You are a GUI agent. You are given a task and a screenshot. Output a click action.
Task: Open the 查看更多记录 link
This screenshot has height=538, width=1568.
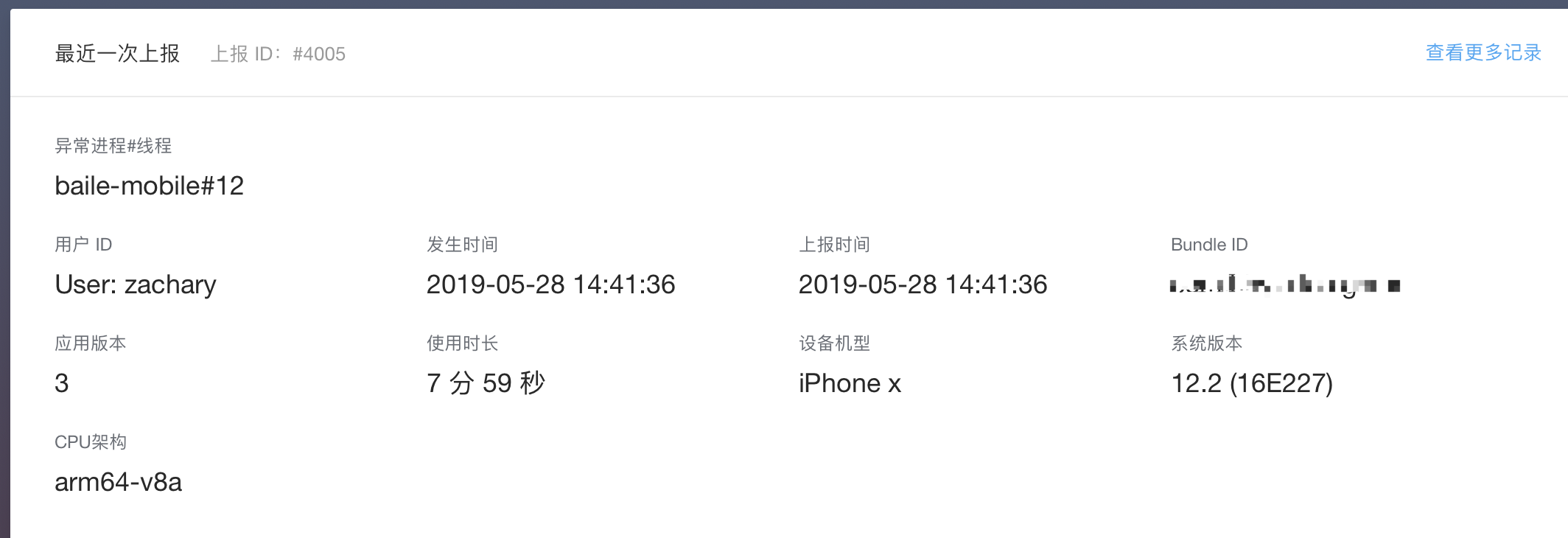[1483, 53]
